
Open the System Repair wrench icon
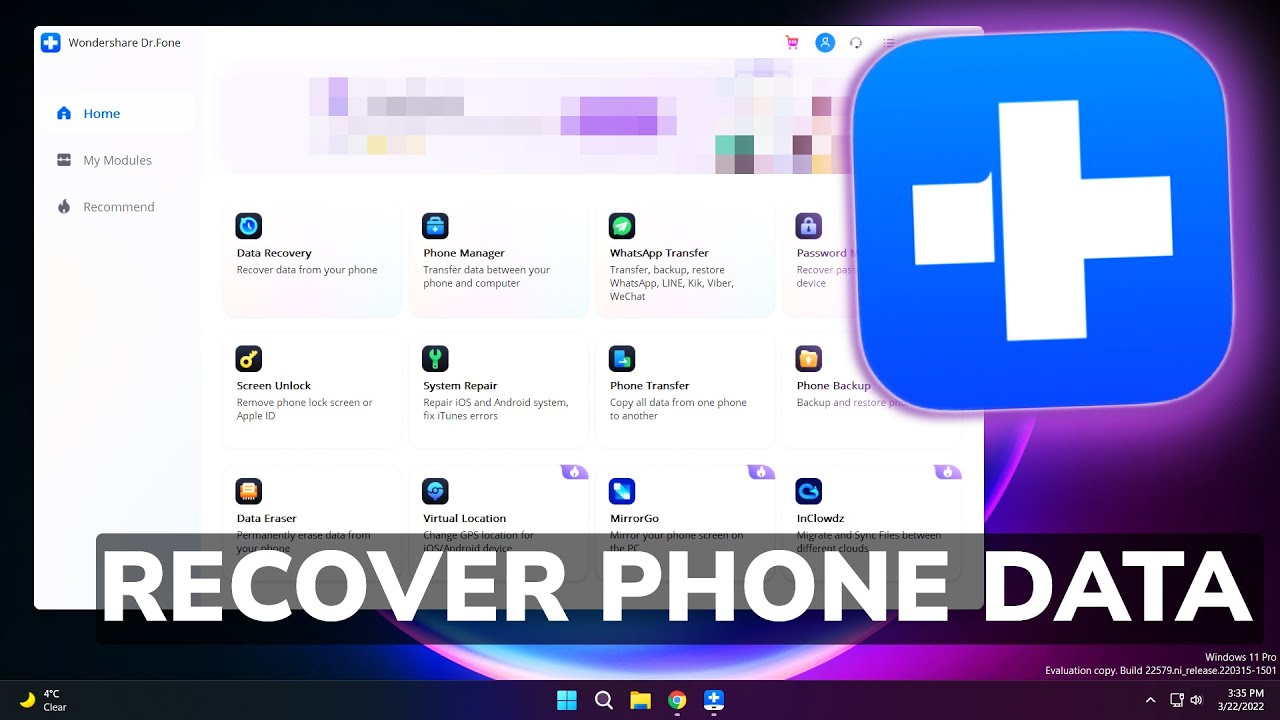coord(435,358)
